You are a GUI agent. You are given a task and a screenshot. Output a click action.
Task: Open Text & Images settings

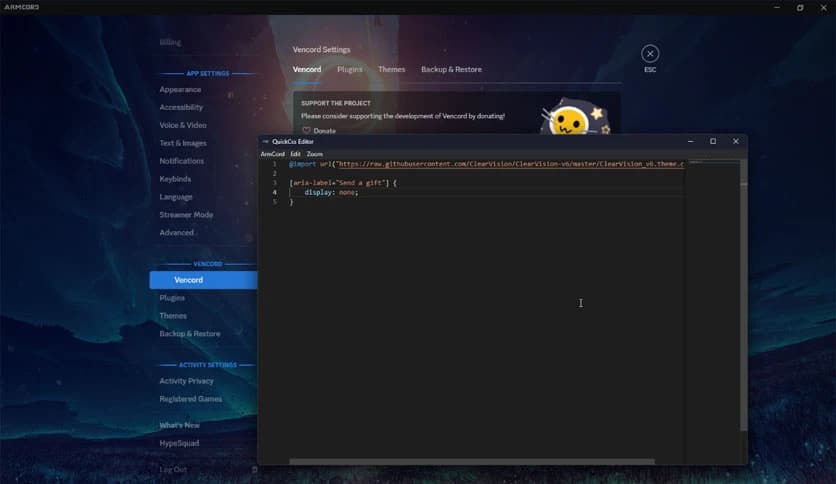183,143
